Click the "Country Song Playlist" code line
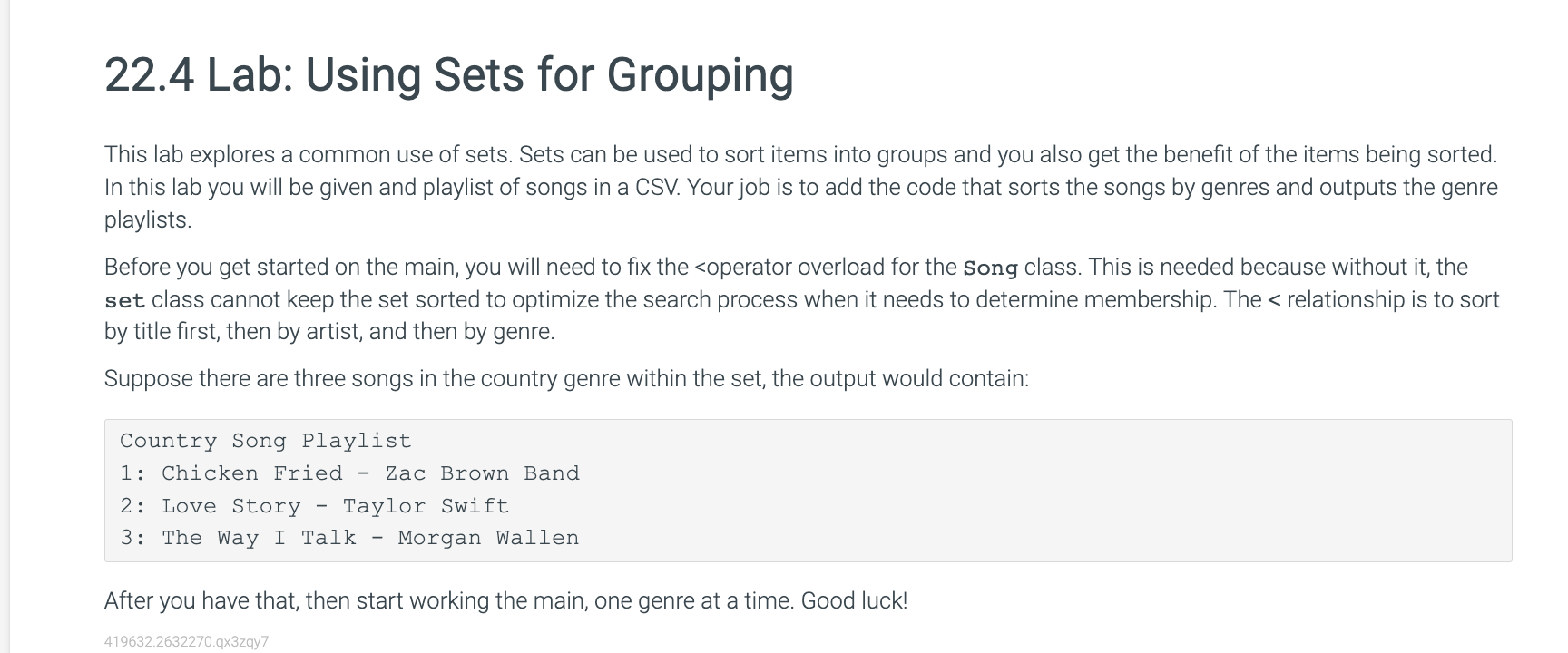The height and width of the screenshot is (653, 1568). 265,441
